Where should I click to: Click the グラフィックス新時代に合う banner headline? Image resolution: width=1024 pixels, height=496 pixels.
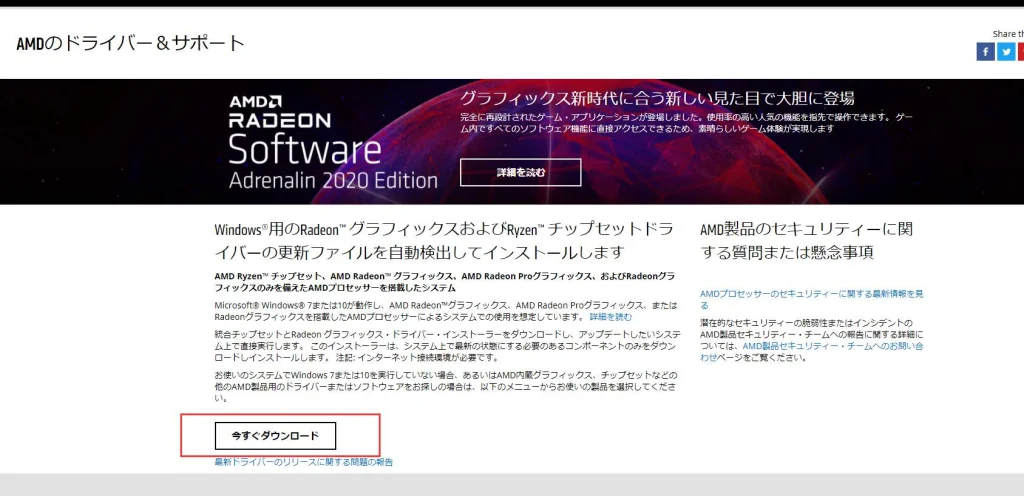click(x=657, y=99)
